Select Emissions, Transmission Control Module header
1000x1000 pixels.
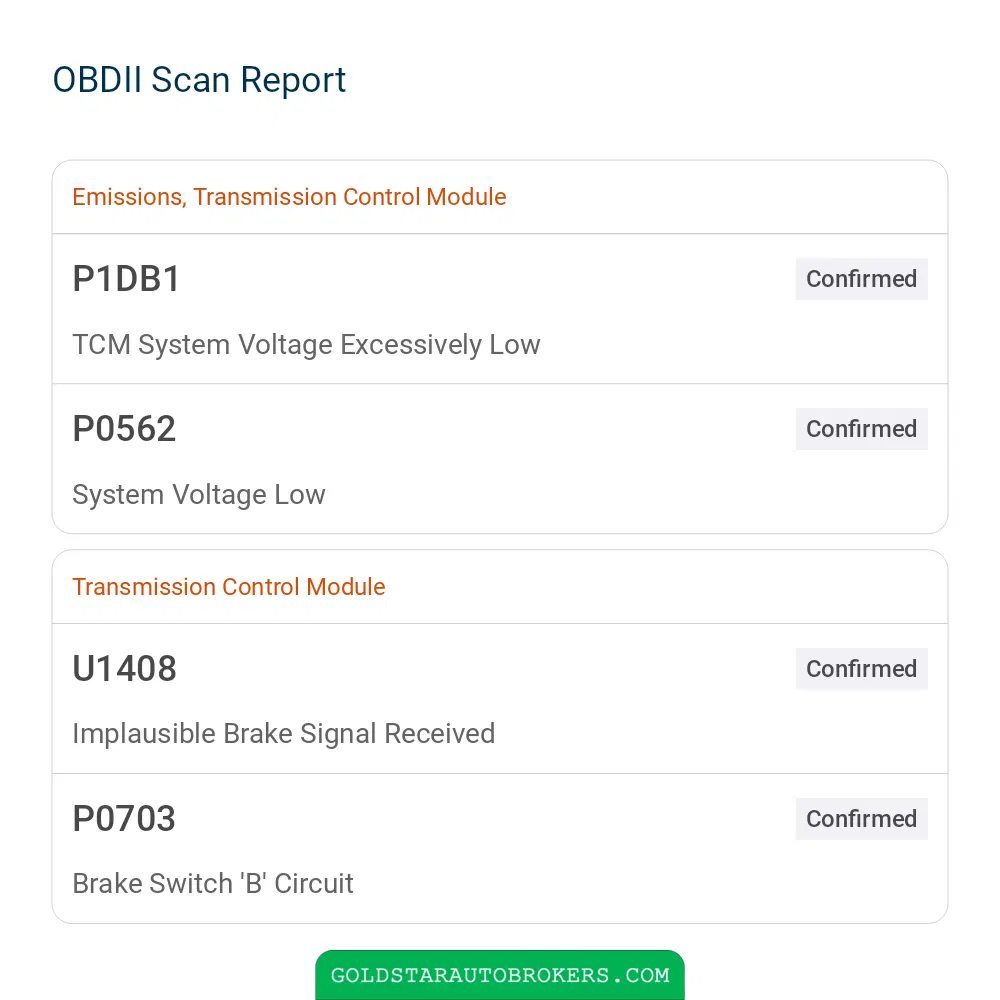(289, 197)
